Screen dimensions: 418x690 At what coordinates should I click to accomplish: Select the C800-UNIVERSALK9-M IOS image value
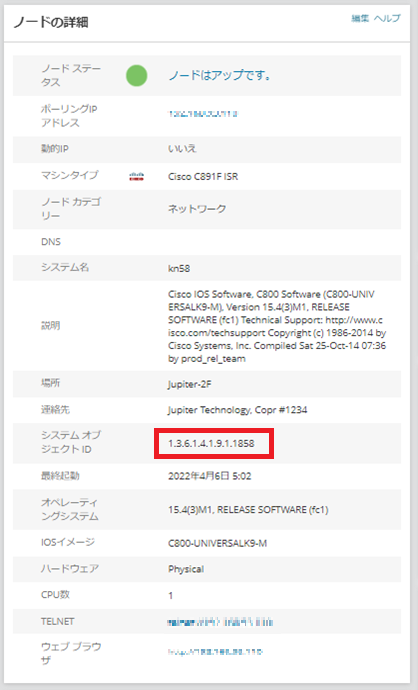[x=217, y=543]
